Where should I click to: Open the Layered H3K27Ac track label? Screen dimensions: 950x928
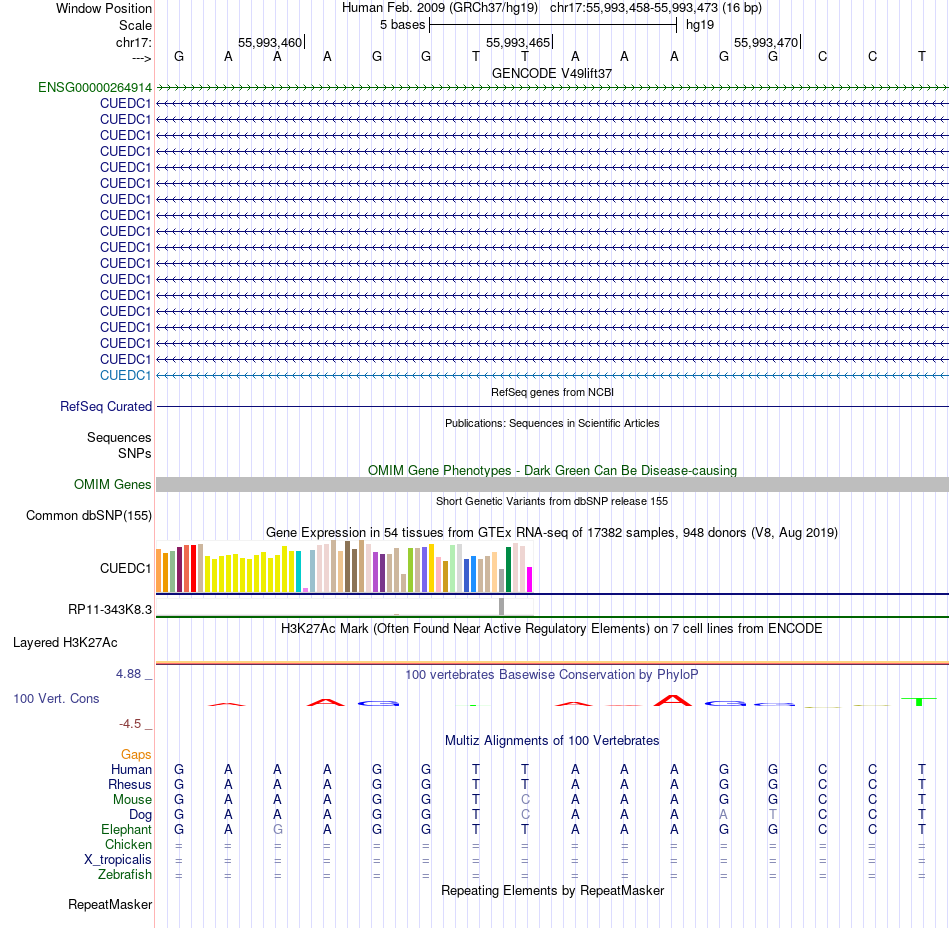(x=65, y=643)
